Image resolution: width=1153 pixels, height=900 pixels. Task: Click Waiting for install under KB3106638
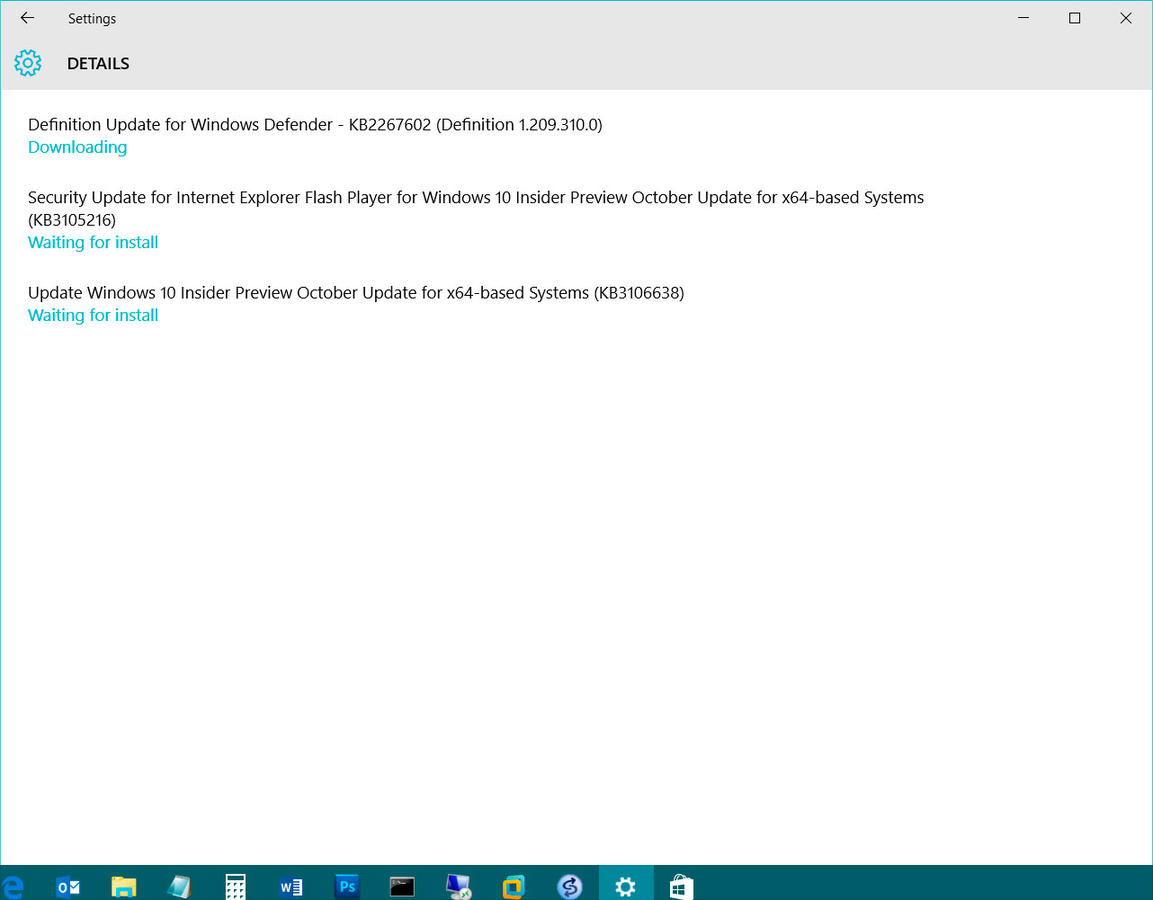[93, 315]
